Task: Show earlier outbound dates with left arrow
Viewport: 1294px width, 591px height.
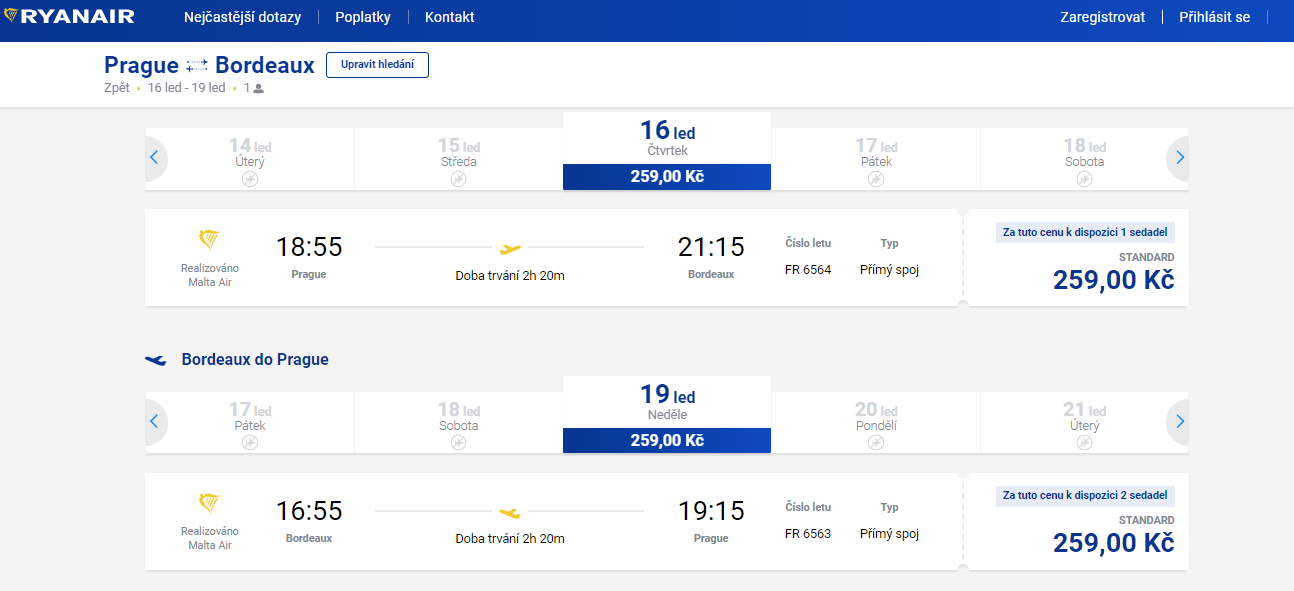Action: pyautogui.click(x=154, y=158)
